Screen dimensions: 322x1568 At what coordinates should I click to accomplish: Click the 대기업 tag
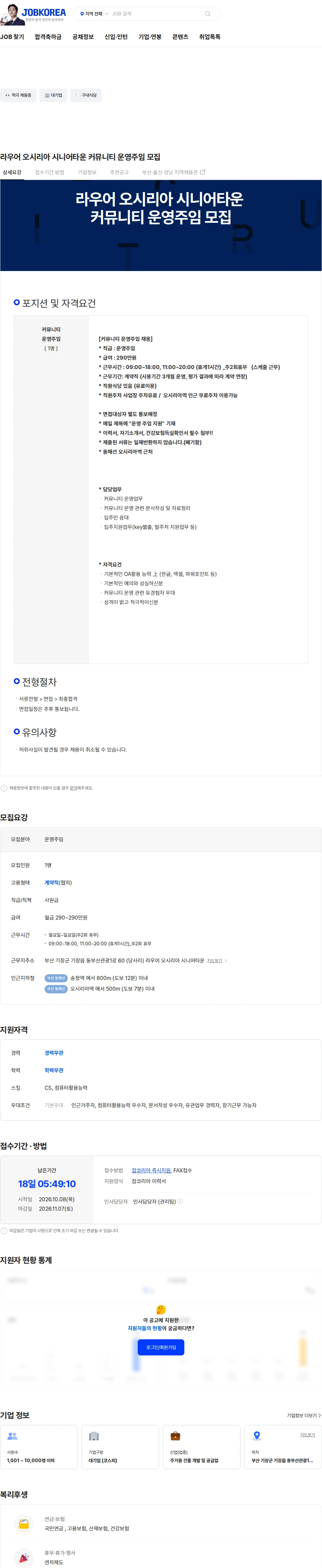(53, 96)
